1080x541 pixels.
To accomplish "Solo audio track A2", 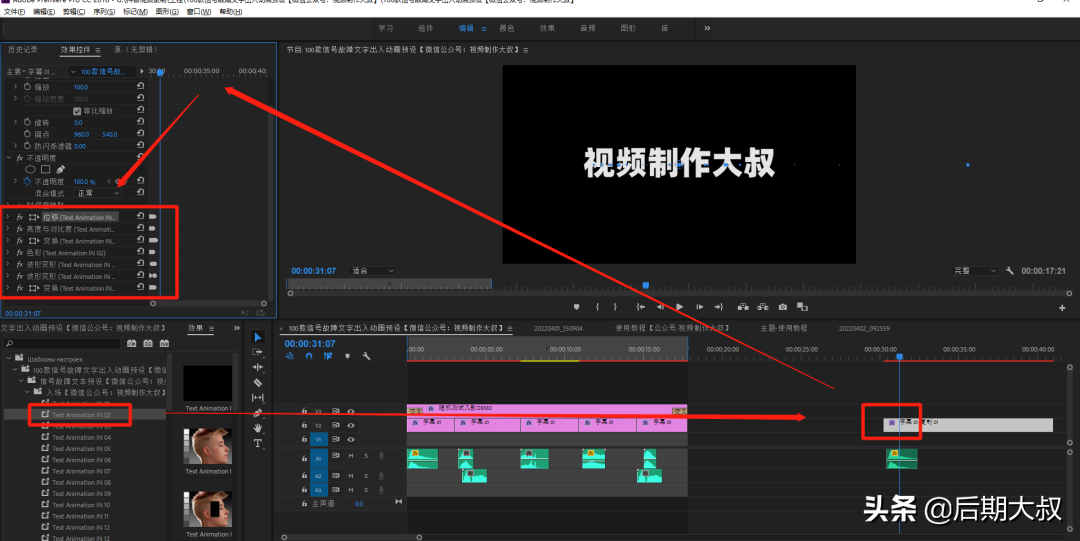I will 366,476.
